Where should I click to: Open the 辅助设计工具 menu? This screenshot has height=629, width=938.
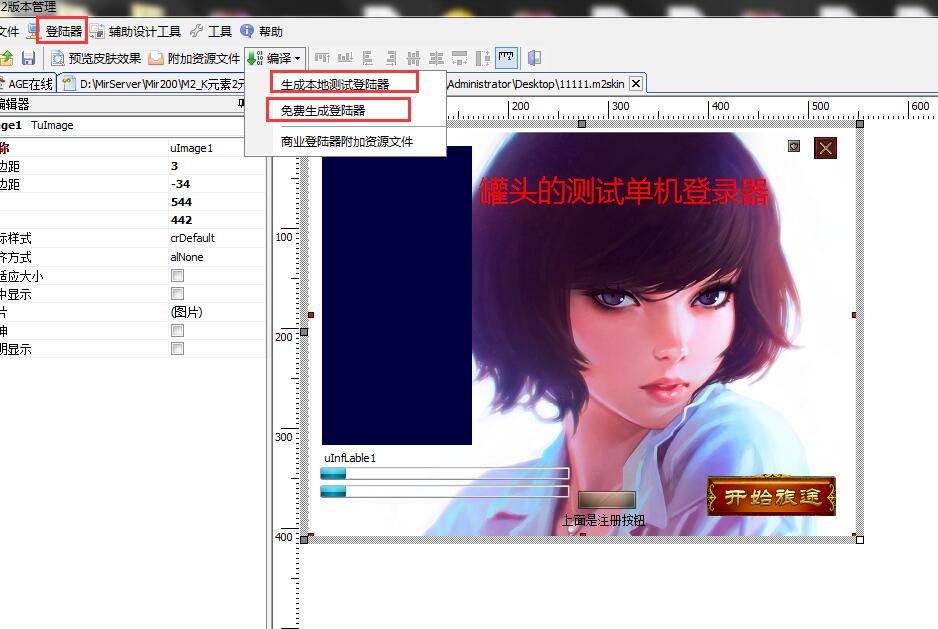tap(144, 31)
